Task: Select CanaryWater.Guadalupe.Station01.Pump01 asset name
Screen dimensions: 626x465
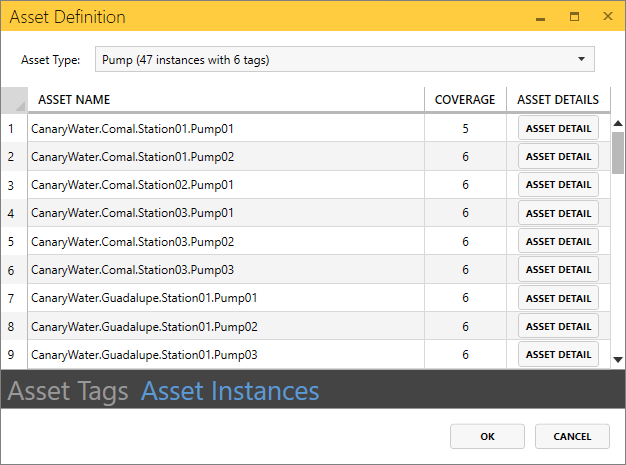Action: pyautogui.click(x=144, y=298)
